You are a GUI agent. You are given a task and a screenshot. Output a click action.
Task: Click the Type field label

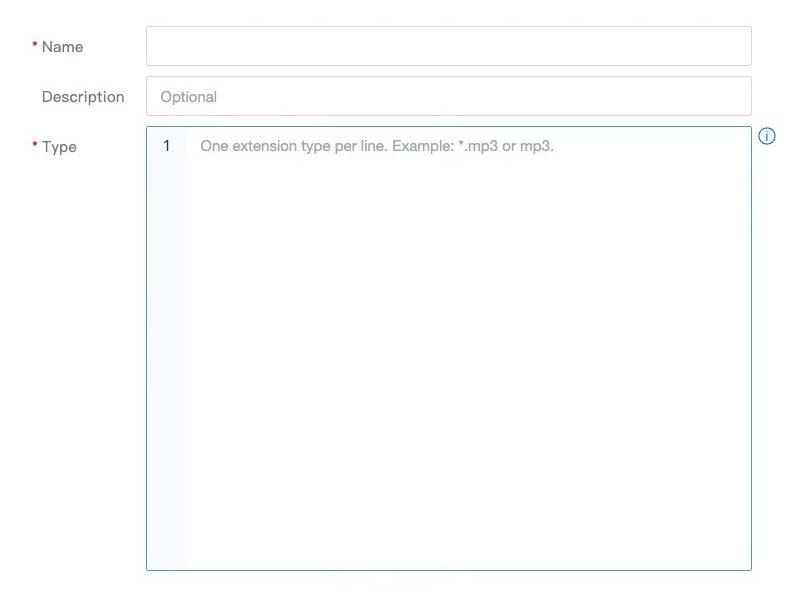[x=59, y=147]
